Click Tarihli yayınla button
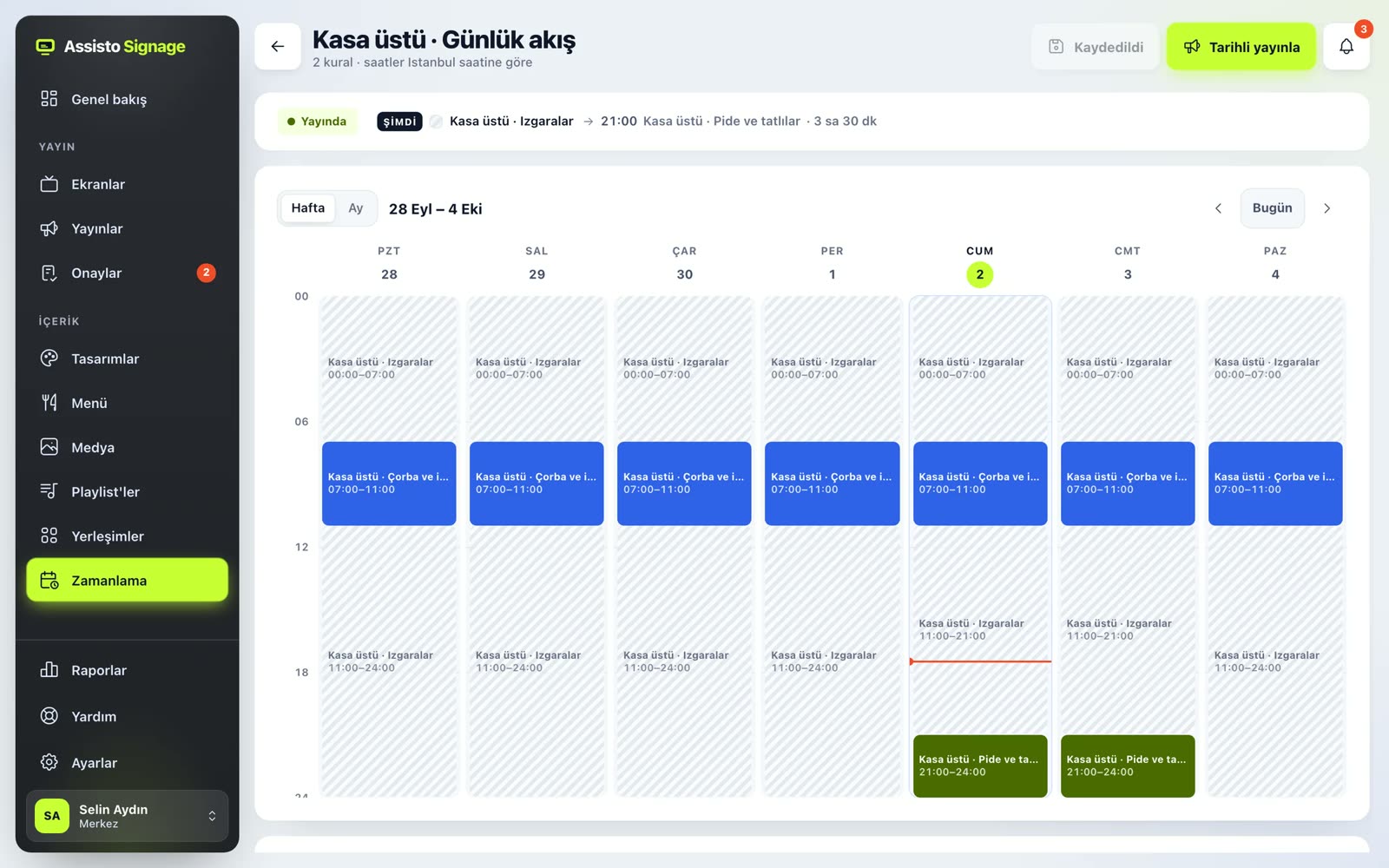Image resolution: width=1389 pixels, height=868 pixels. (x=1241, y=47)
